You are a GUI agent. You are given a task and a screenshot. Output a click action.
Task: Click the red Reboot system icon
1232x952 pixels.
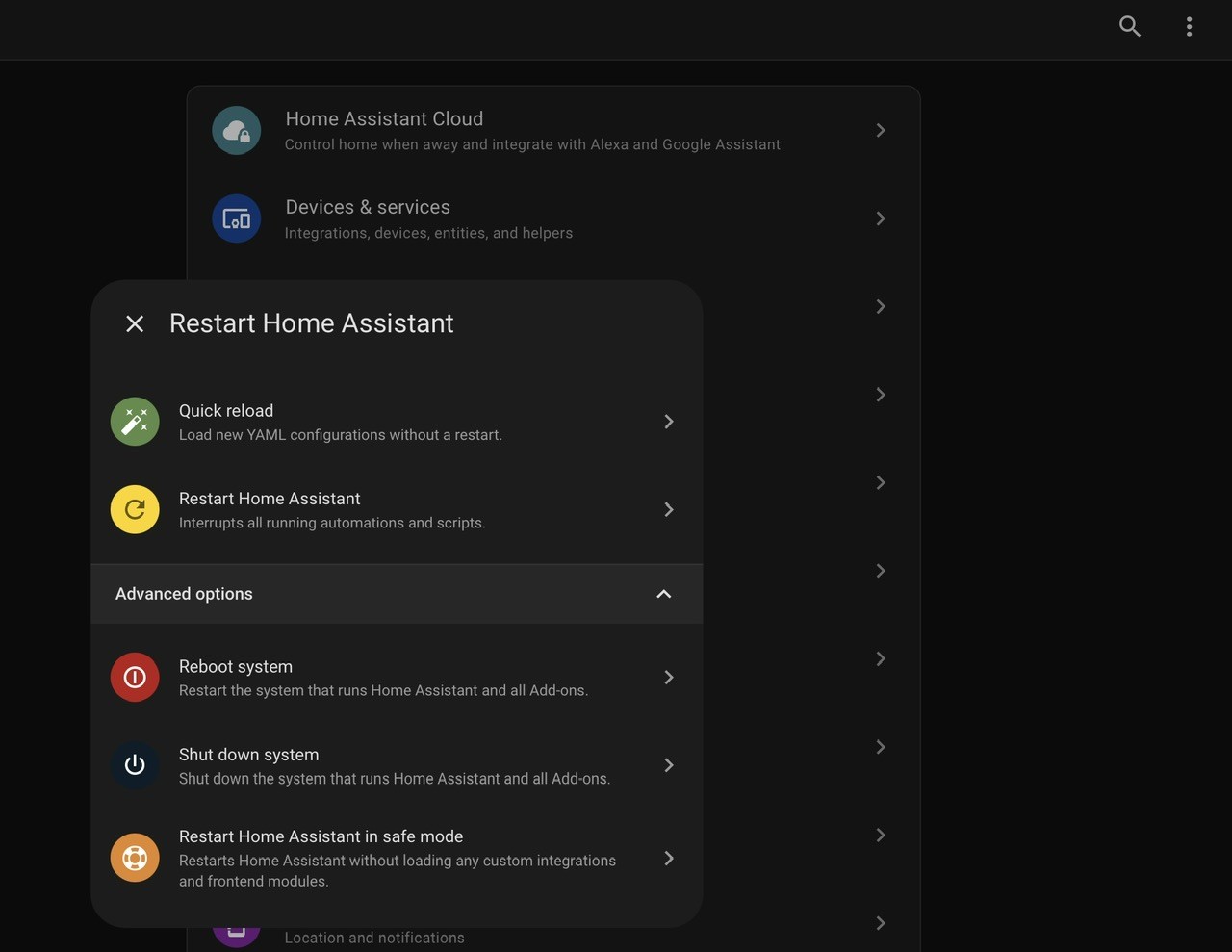tap(135, 678)
